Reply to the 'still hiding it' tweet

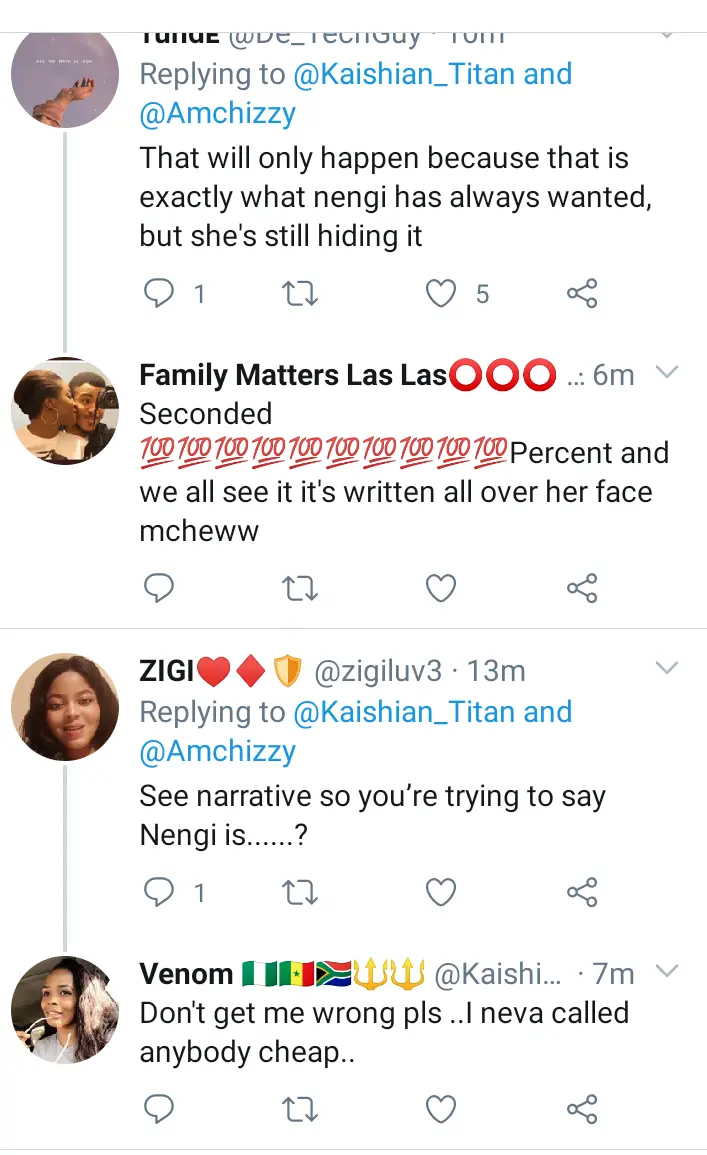[159, 293]
